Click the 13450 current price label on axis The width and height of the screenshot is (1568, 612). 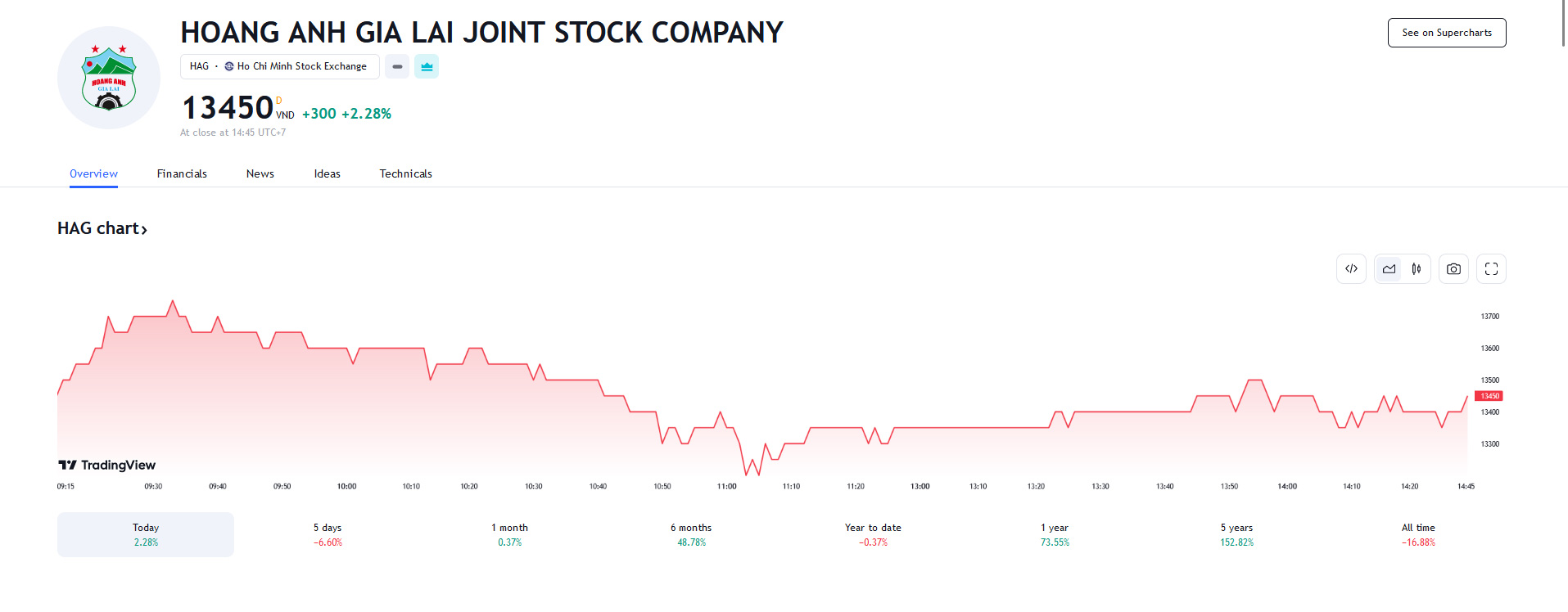point(1489,396)
